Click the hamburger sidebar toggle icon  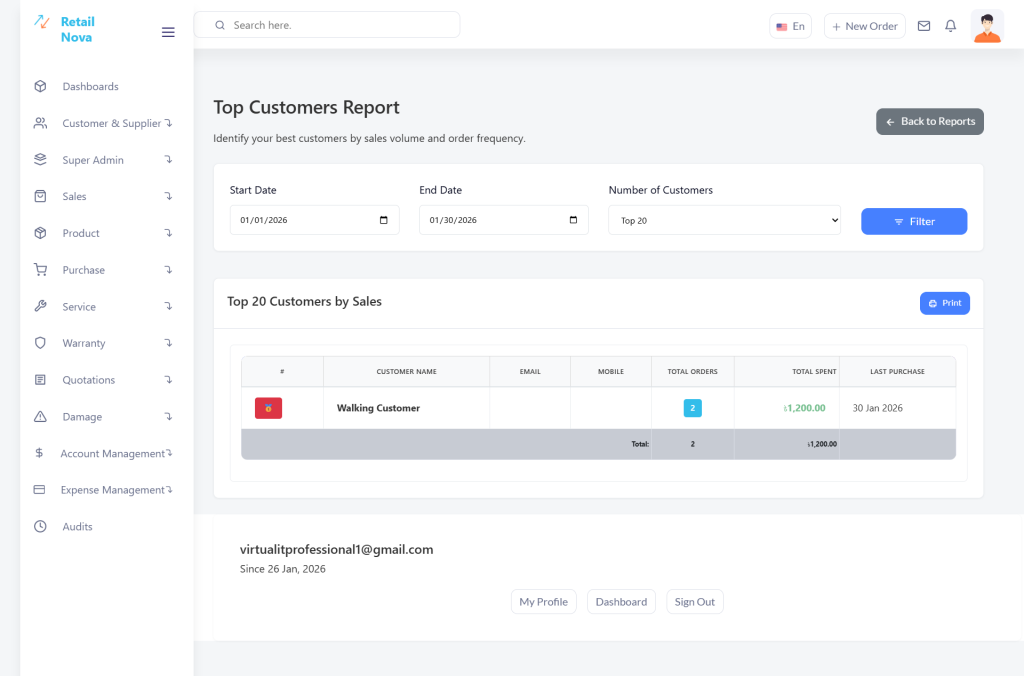(168, 32)
